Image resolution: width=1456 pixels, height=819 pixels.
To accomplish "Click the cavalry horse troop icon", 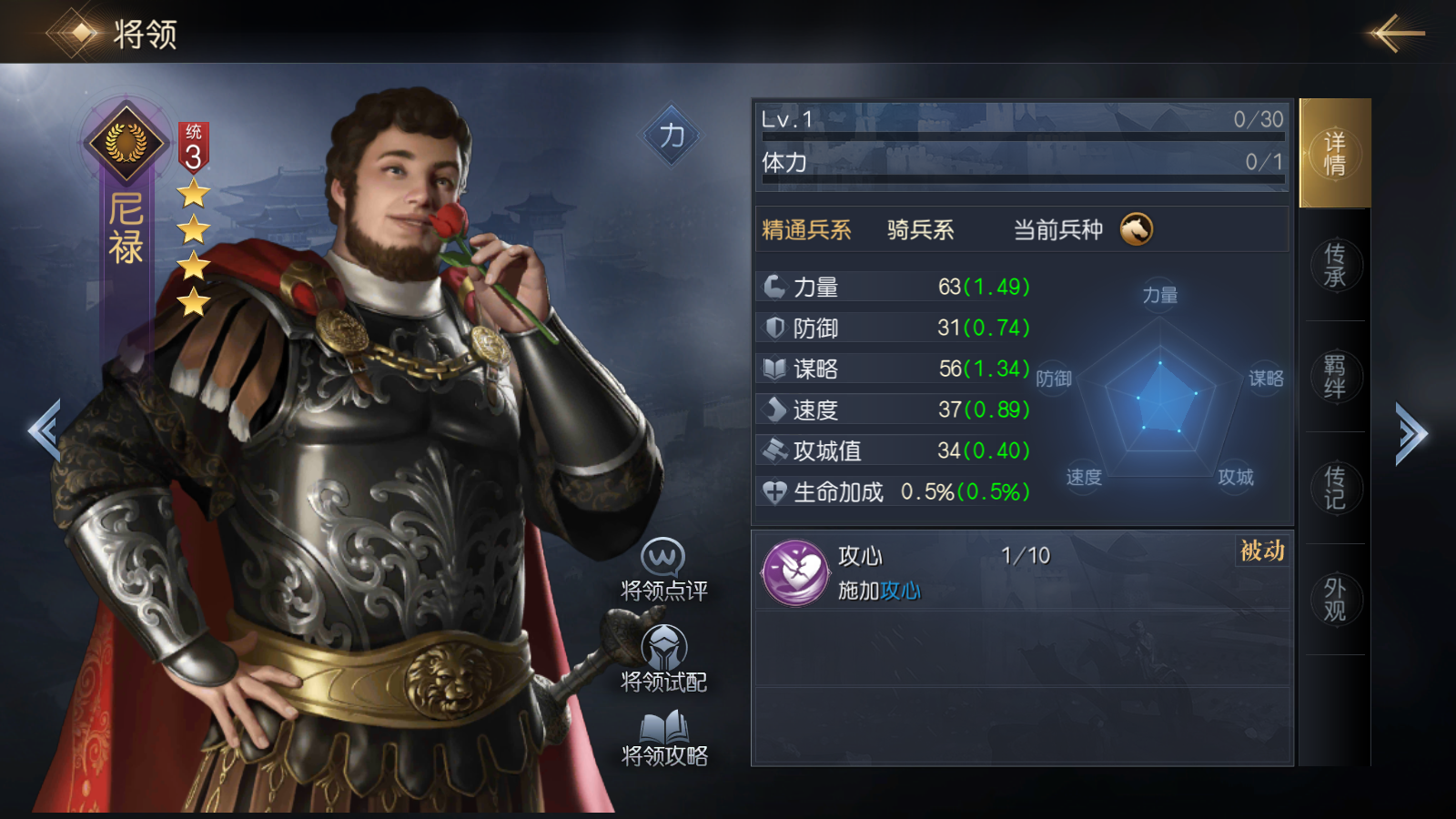I will [x=1136, y=229].
